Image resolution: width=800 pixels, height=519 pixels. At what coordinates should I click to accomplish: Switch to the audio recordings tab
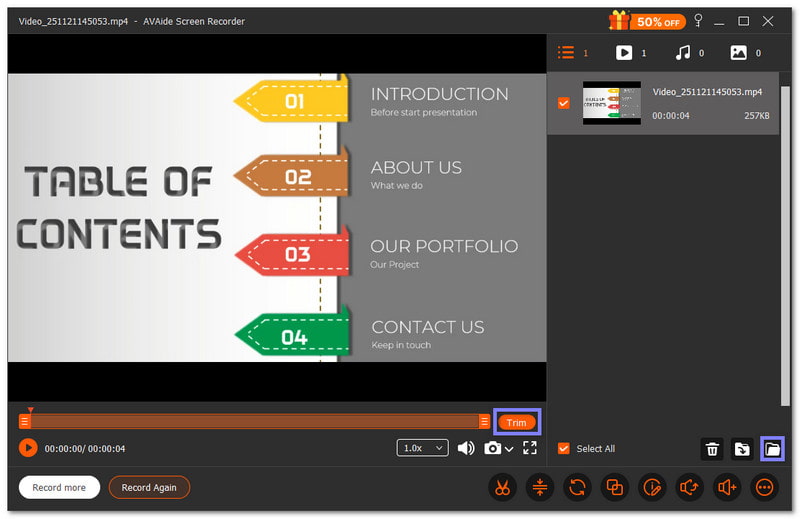click(682, 53)
